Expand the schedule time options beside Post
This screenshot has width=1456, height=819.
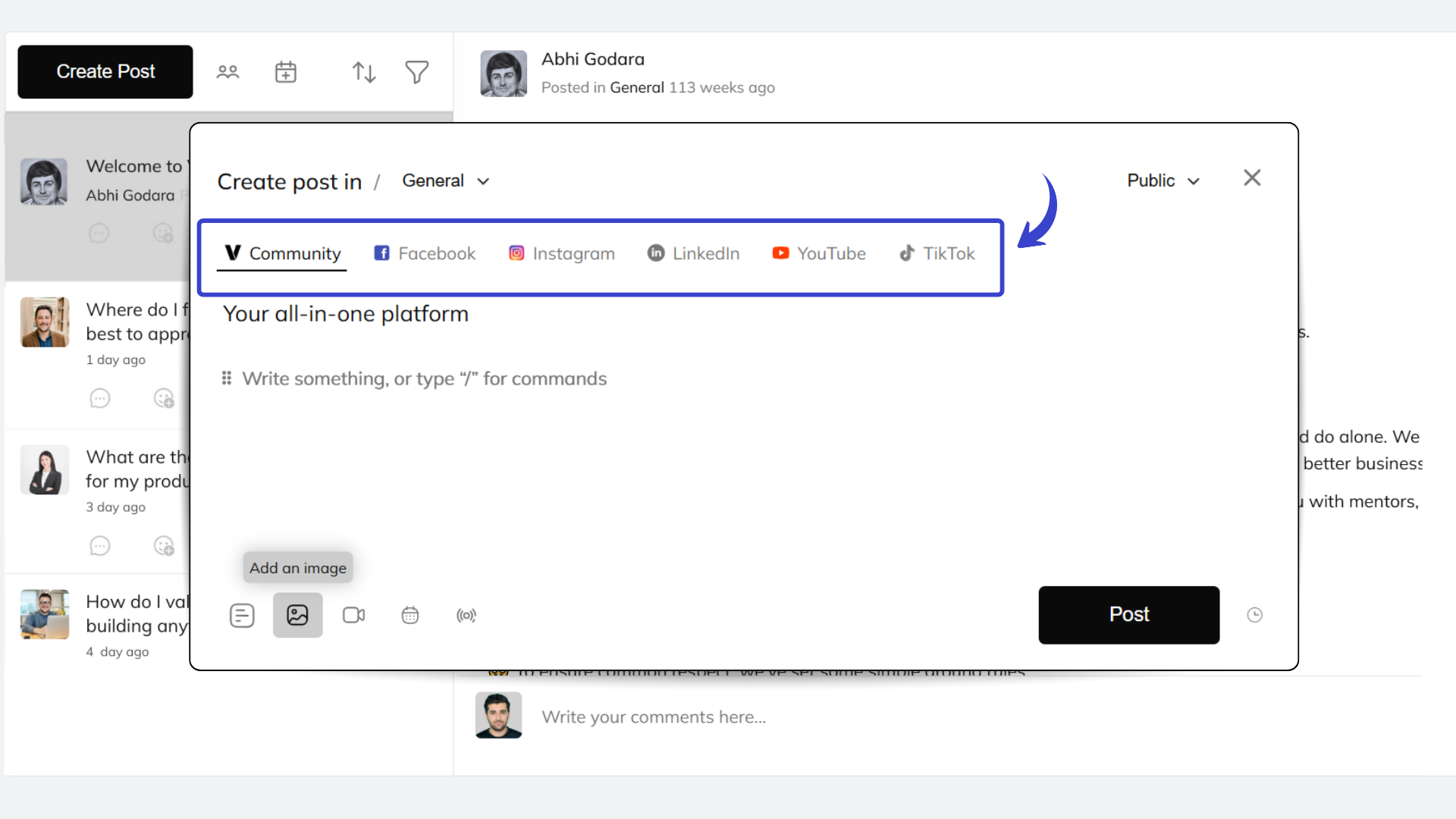coord(1255,615)
